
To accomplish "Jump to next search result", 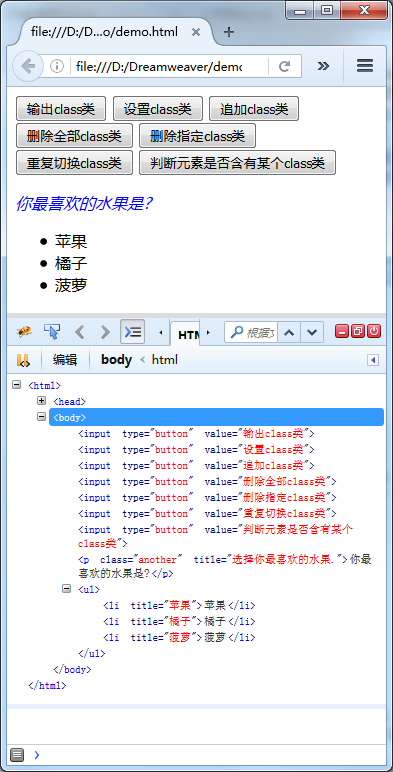I will click(x=312, y=332).
